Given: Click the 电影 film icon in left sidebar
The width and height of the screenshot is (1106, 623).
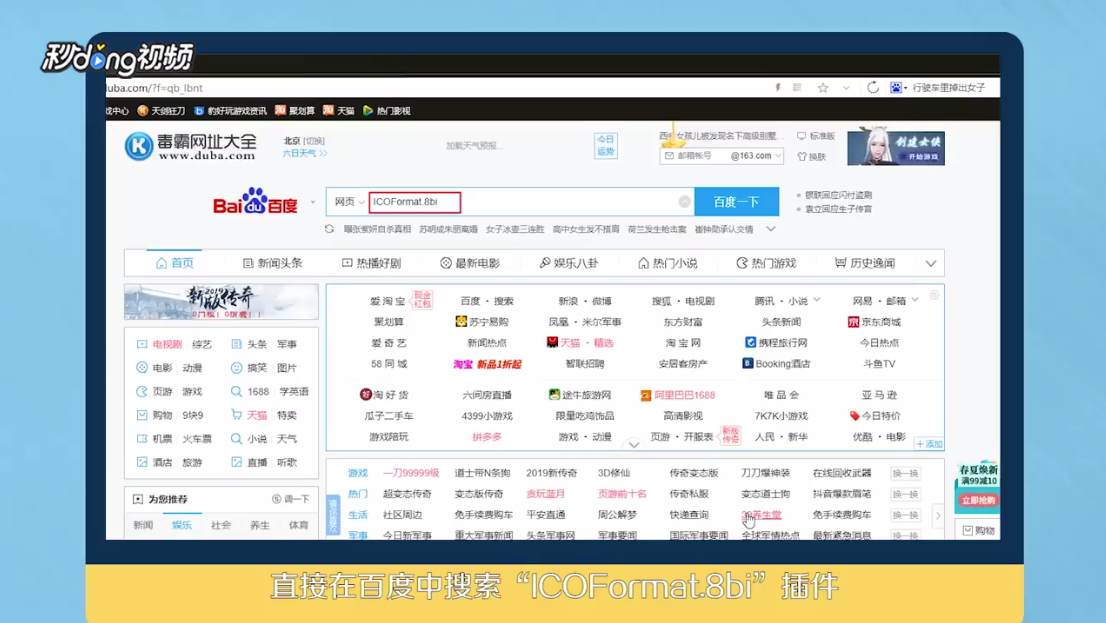Looking at the screenshot, I should click(x=142, y=368).
